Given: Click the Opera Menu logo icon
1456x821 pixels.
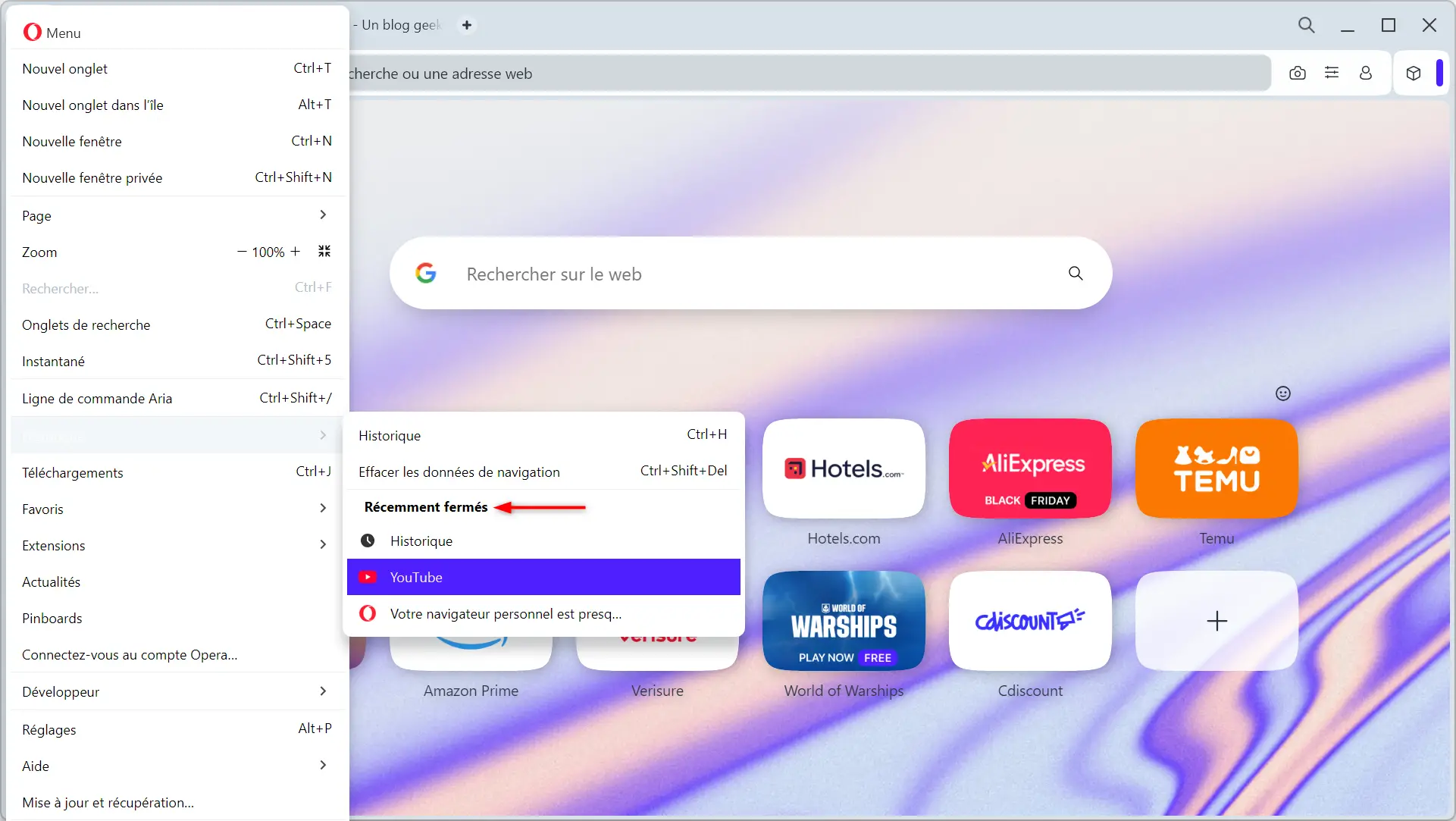Looking at the screenshot, I should click(x=32, y=32).
